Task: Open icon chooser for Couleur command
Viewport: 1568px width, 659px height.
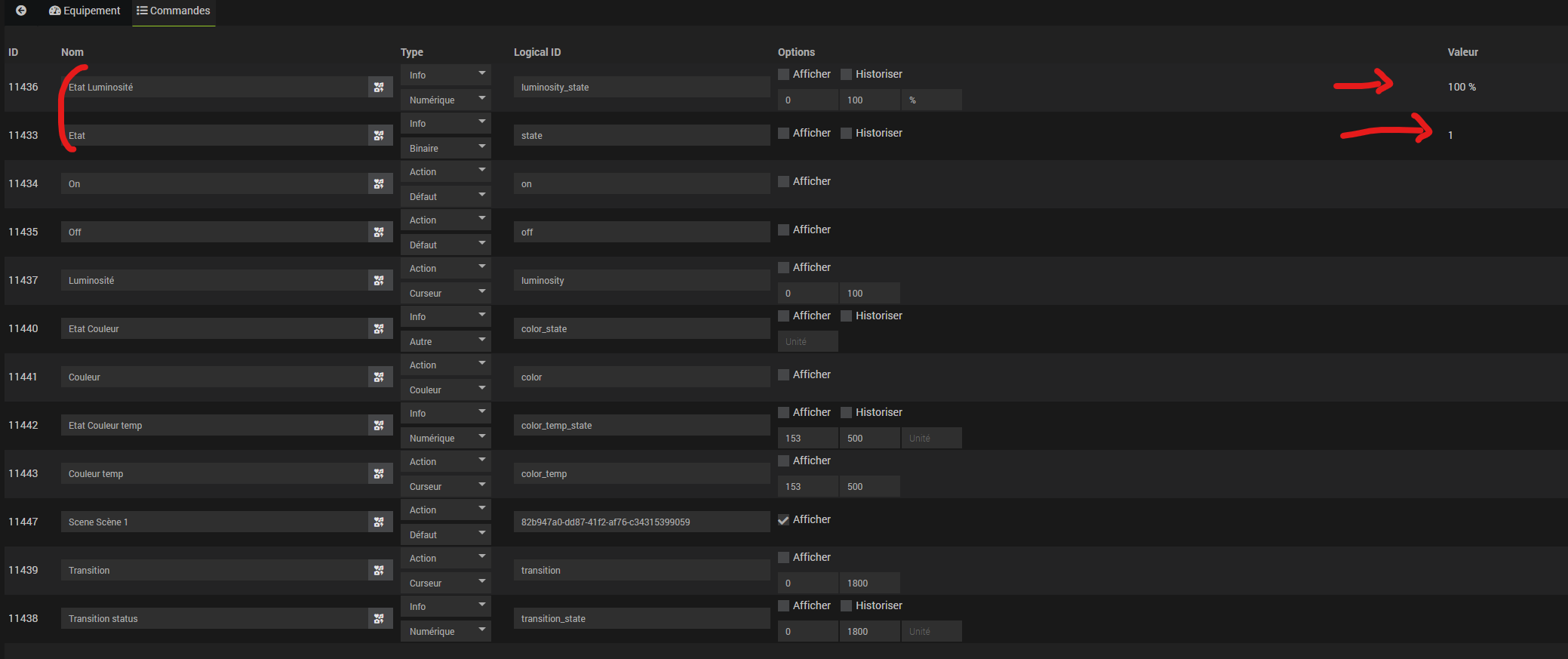Action: point(379,377)
